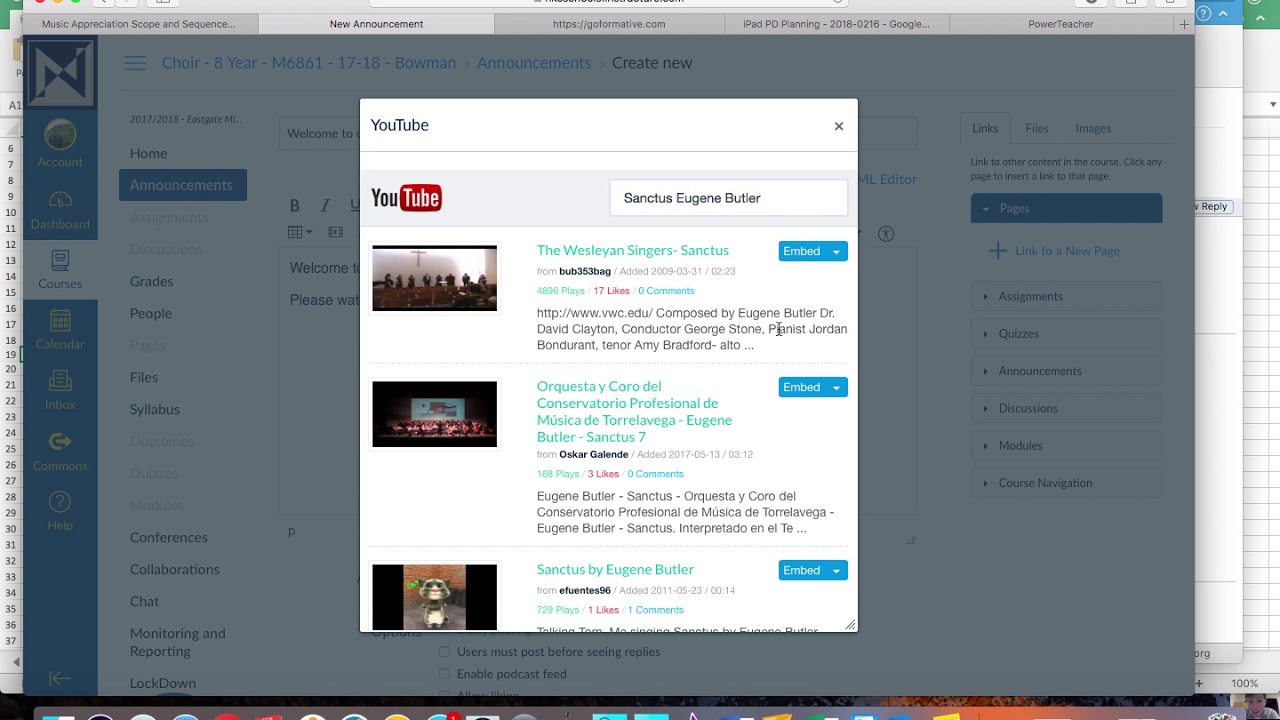Open Orquesta y Coro del Conservatorio video link
The height and width of the screenshot is (720, 1280).
pos(634,411)
